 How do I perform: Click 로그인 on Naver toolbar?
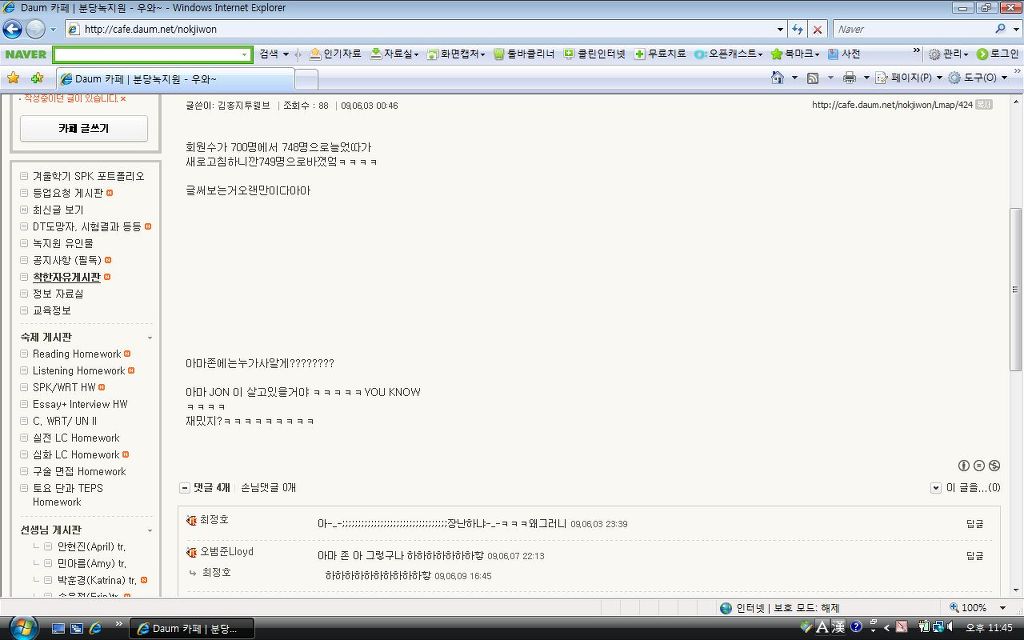click(997, 54)
